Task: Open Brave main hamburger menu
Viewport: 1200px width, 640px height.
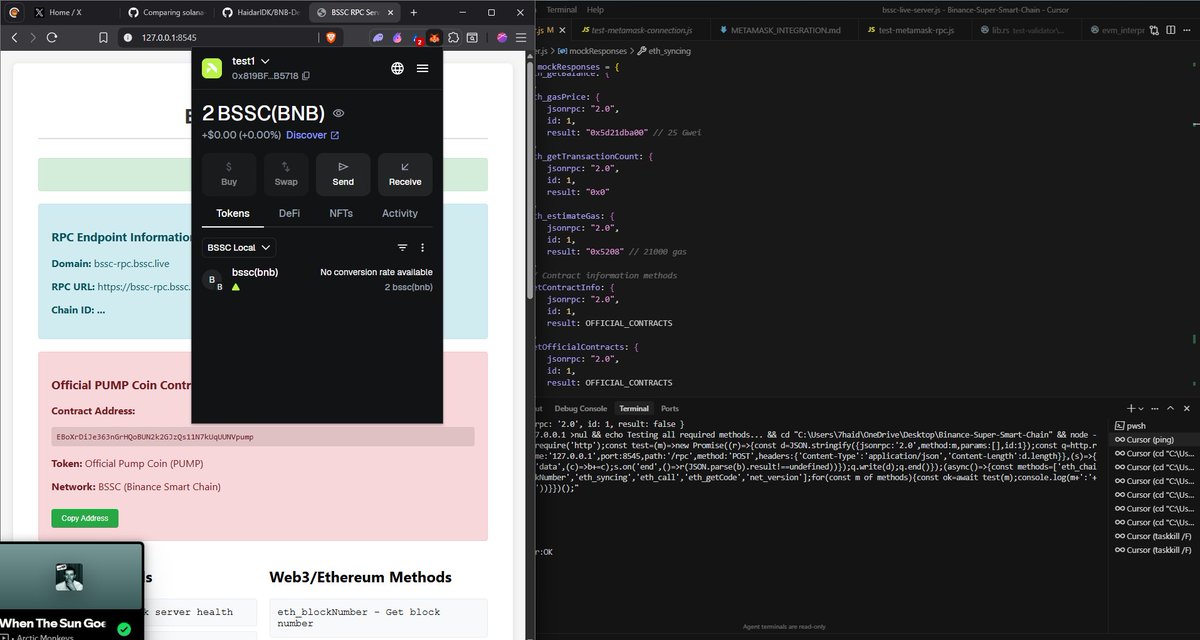Action: (521, 37)
